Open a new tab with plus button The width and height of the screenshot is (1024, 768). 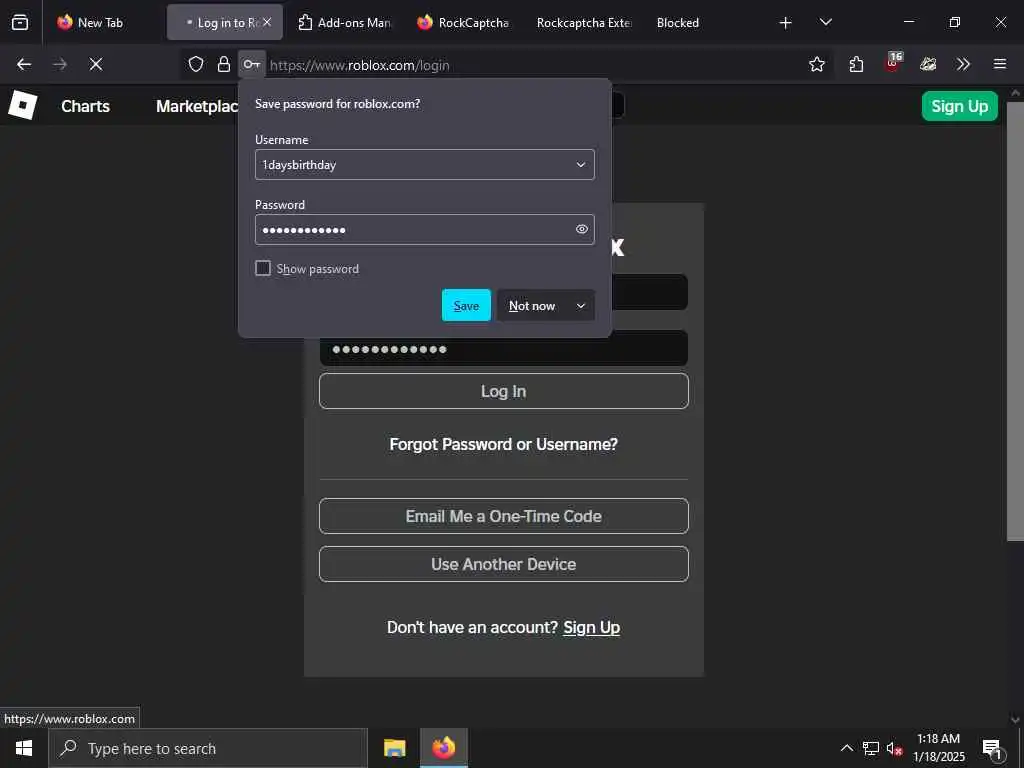point(786,23)
